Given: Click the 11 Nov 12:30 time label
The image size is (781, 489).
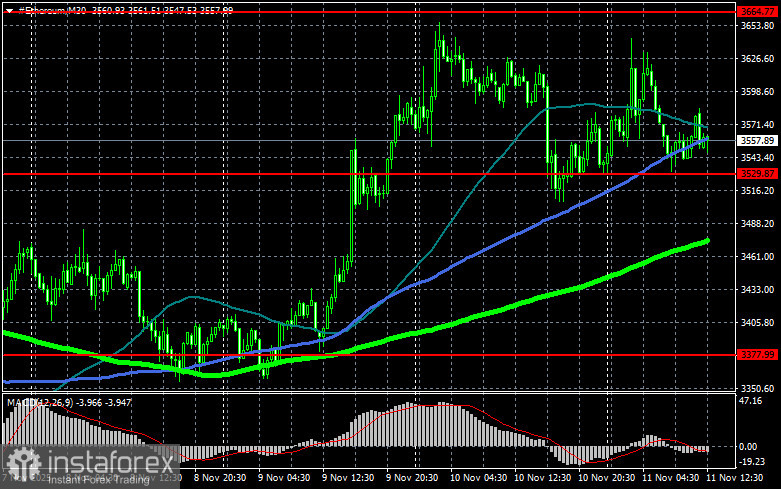Looking at the screenshot, I should pyautogui.click(x=735, y=478).
